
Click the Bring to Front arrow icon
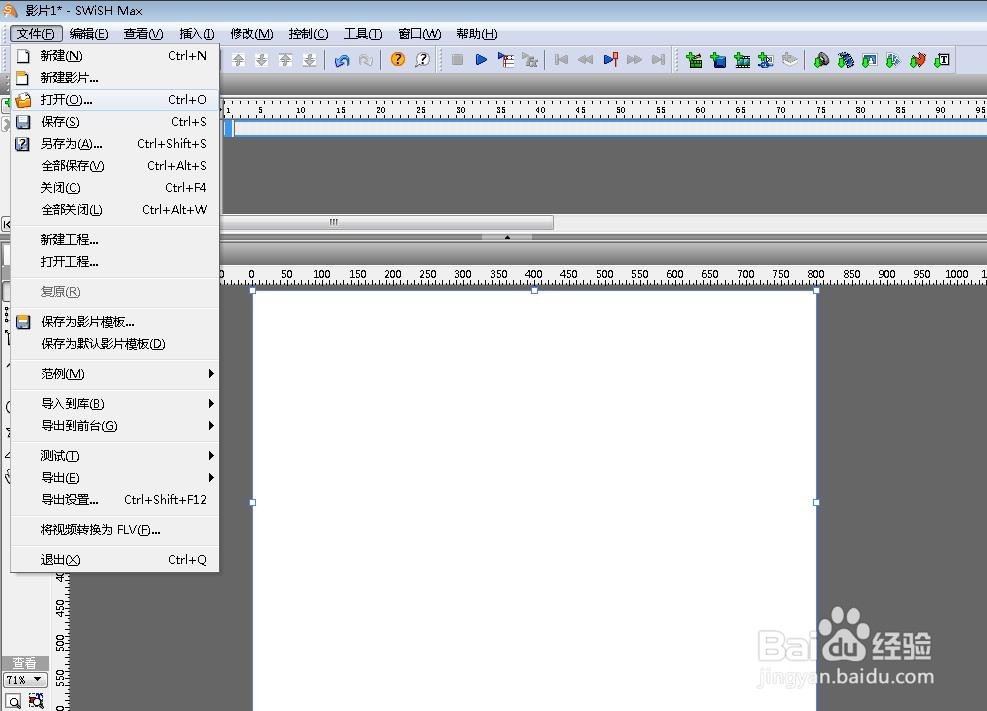coord(285,60)
